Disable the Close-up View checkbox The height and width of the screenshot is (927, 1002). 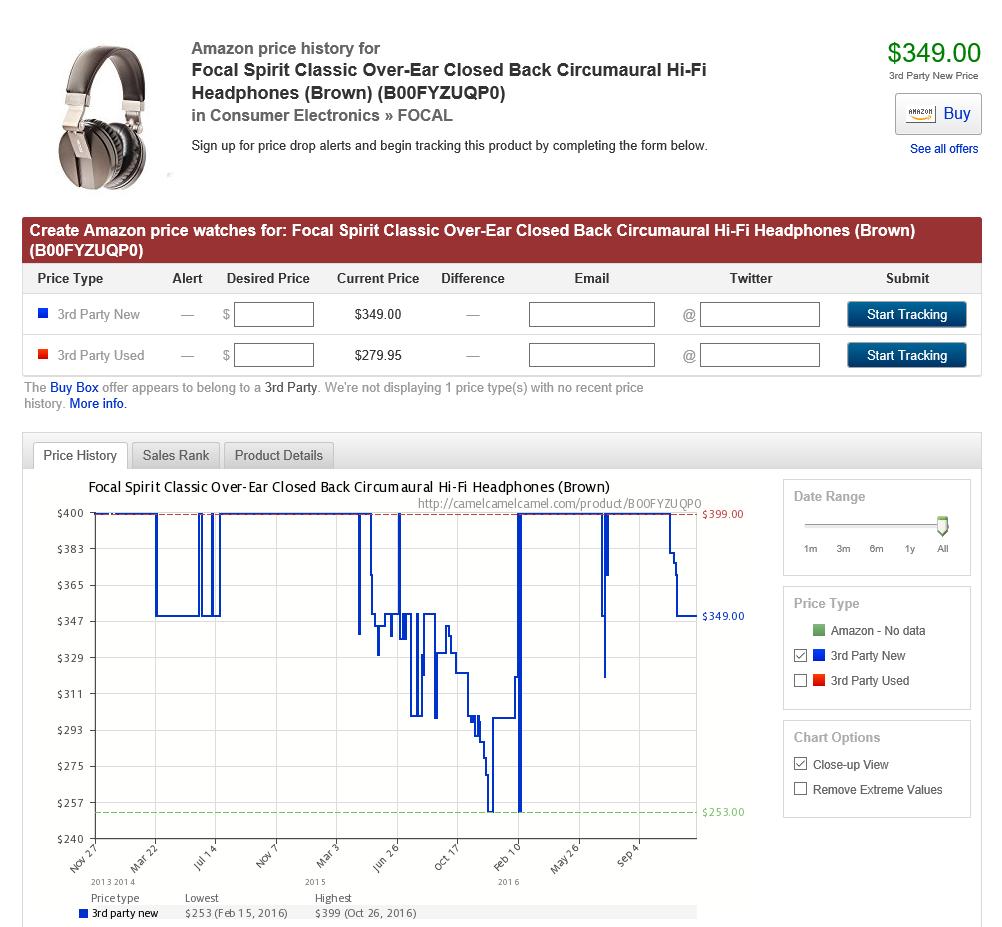(800, 764)
